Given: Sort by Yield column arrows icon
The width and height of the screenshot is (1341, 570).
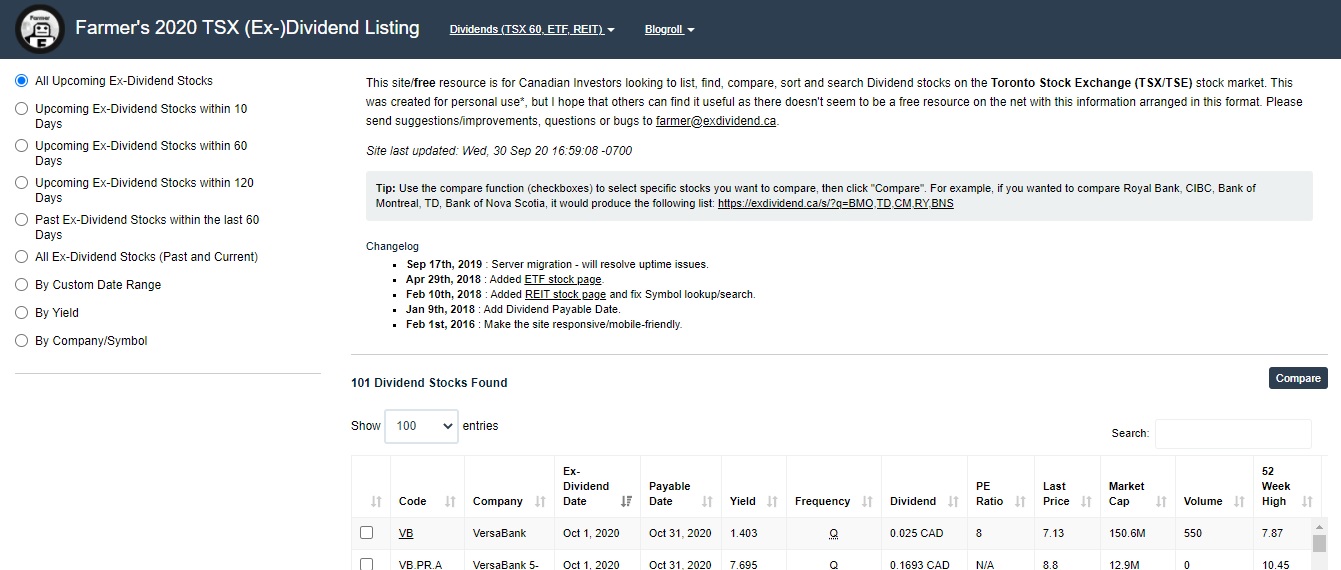Looking at the screenshot, I should point(772,502).
